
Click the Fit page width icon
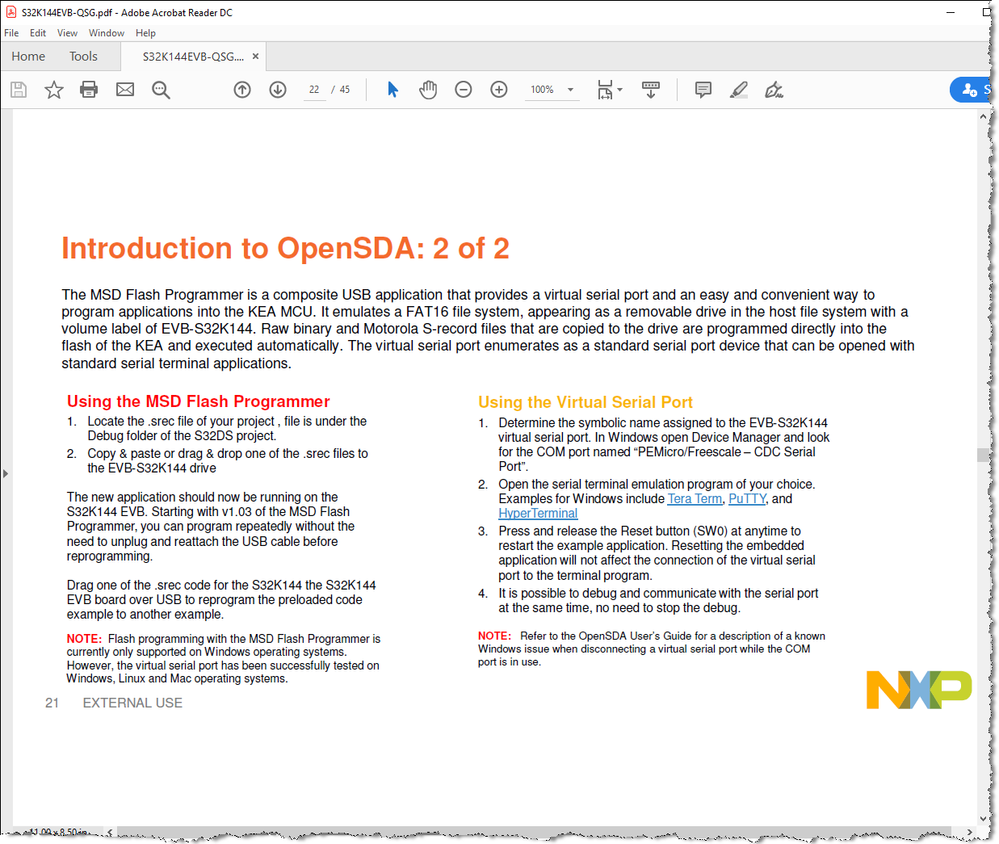[605, 90]
